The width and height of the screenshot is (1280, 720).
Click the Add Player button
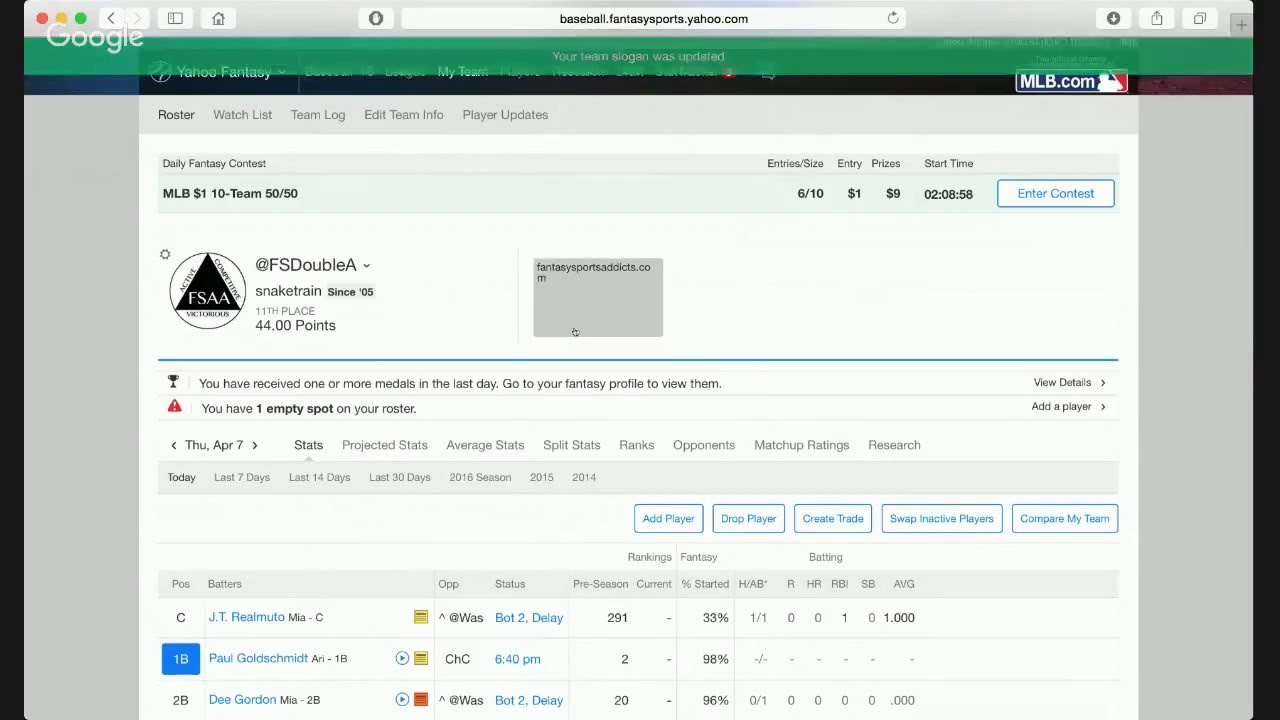(668, 518)
